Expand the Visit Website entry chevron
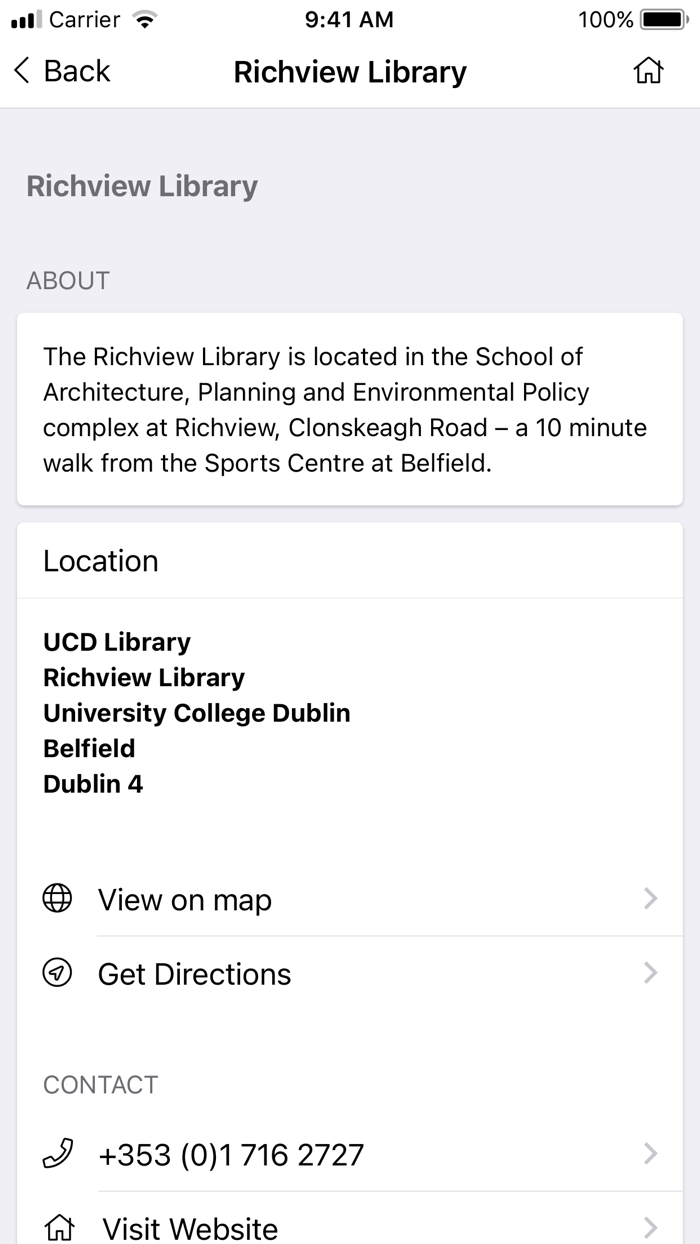The width and height of the screenshot is (700, 1244). (x=651, y=1227)
